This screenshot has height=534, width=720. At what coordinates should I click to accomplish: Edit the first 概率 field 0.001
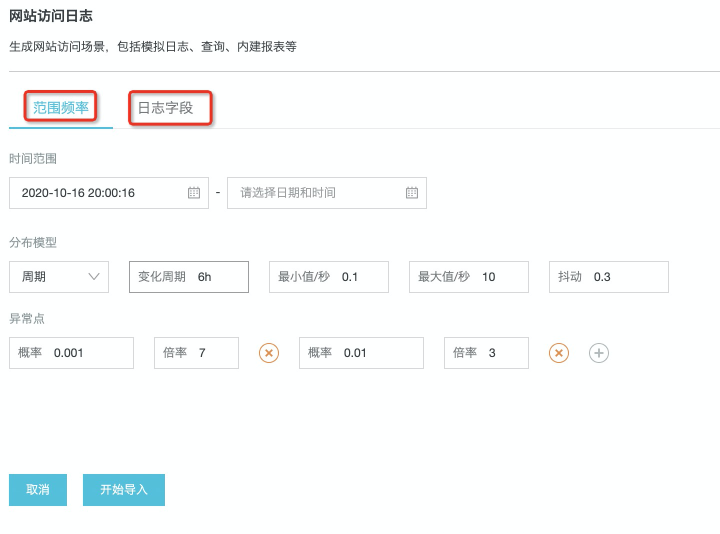(x=88, y=353)
